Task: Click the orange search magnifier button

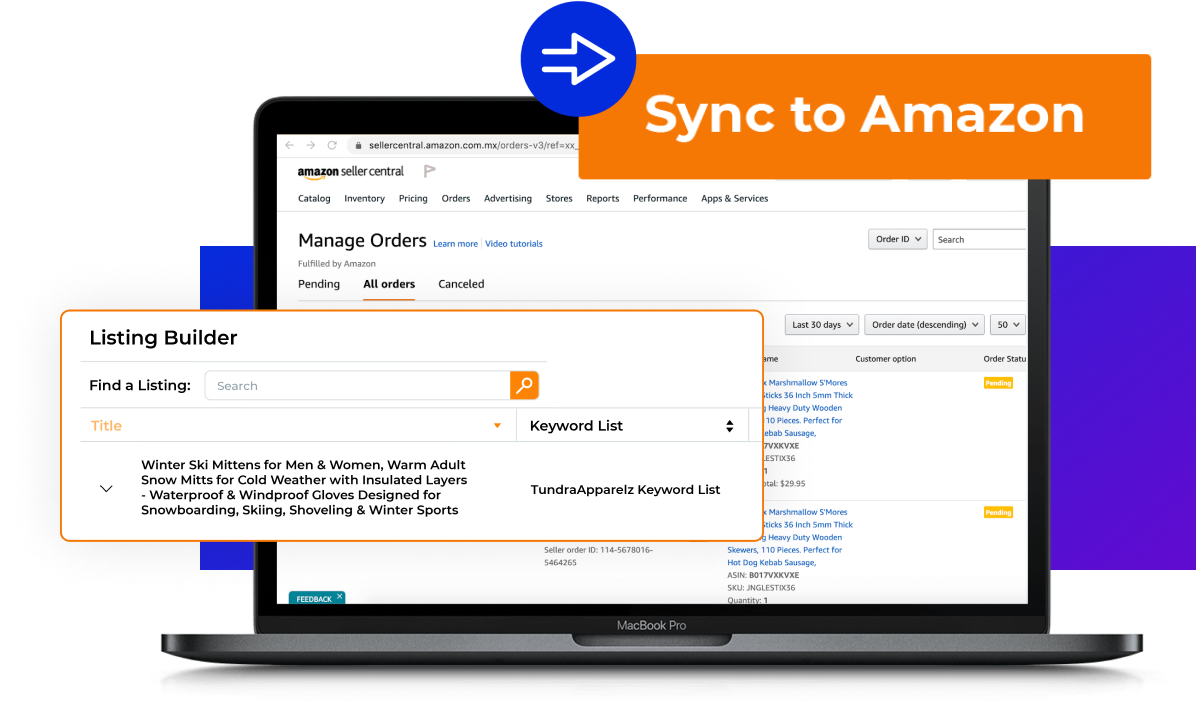Action: (x=524, y=385)
